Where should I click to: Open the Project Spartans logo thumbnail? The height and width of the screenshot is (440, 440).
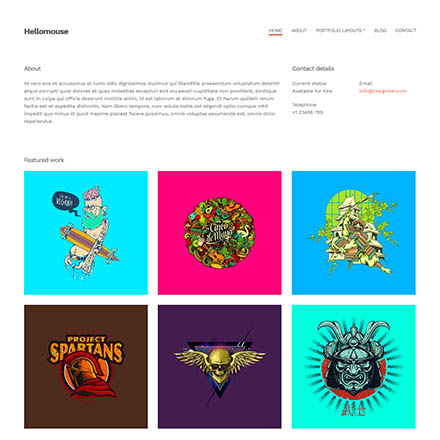(86, 366)
